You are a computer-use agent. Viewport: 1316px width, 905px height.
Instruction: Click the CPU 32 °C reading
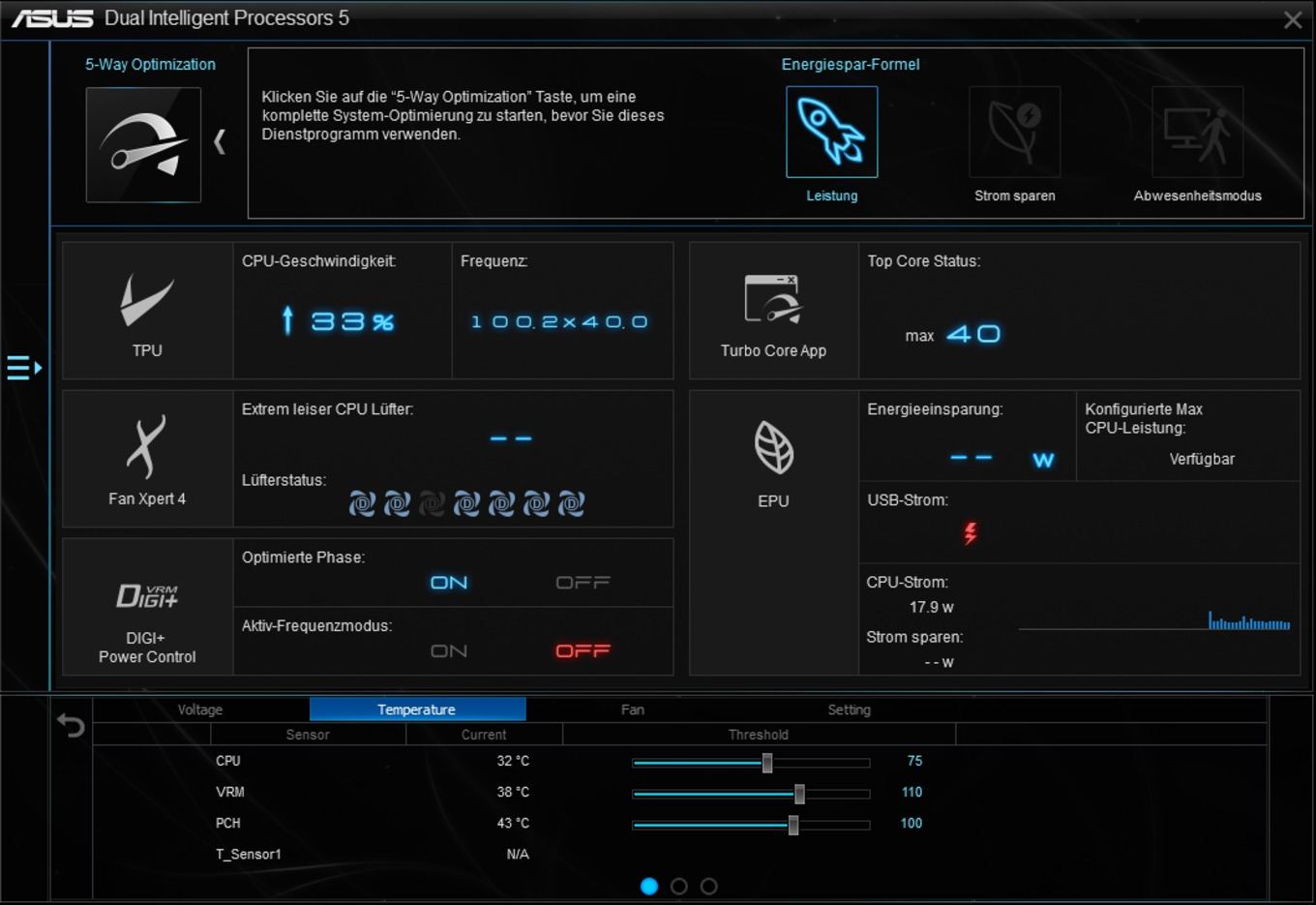(513, 761)
